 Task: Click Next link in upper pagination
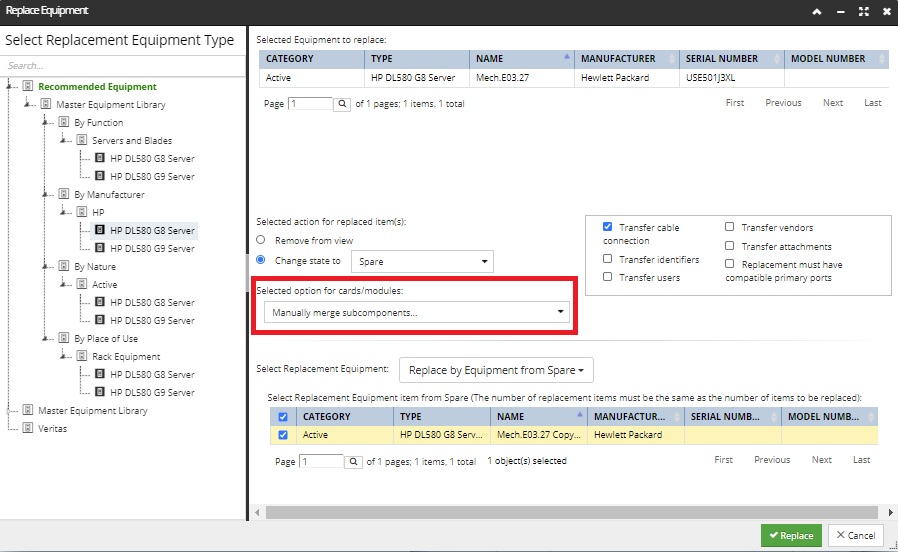point(833,103)
